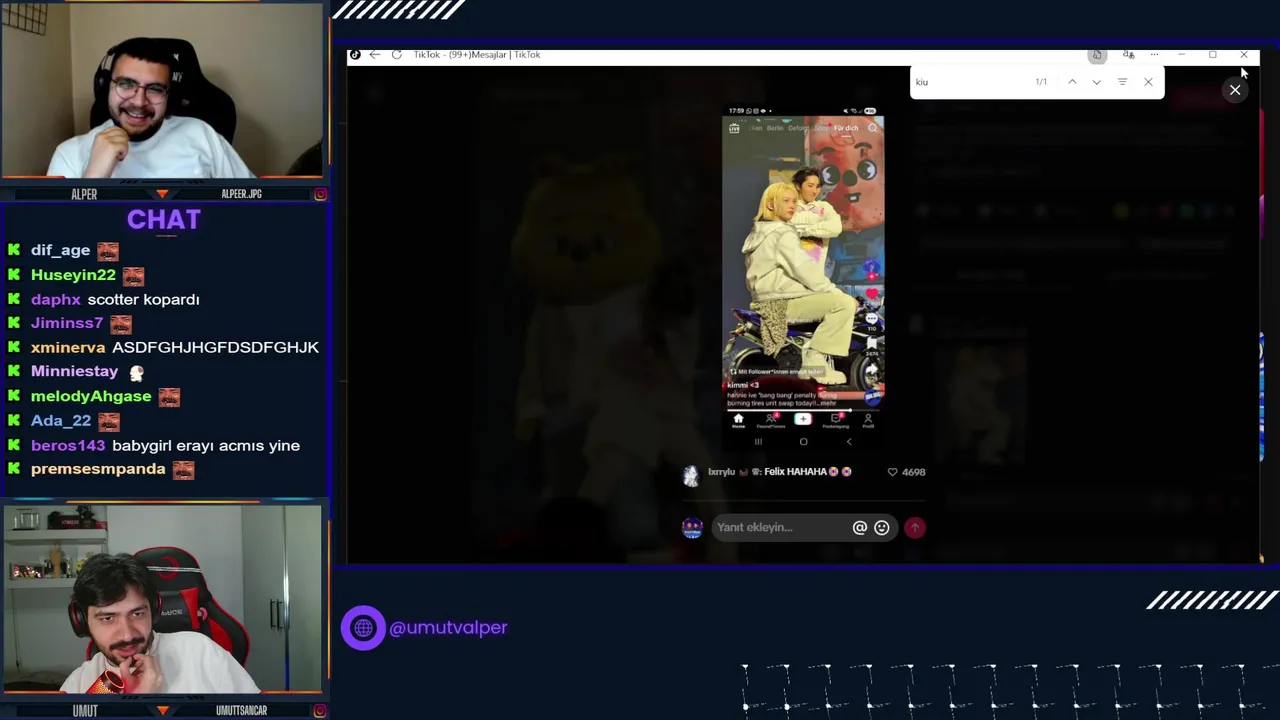The image size is (1280, 720).
Task: Click the UMUT name label
Action: [x=85, y=711]
